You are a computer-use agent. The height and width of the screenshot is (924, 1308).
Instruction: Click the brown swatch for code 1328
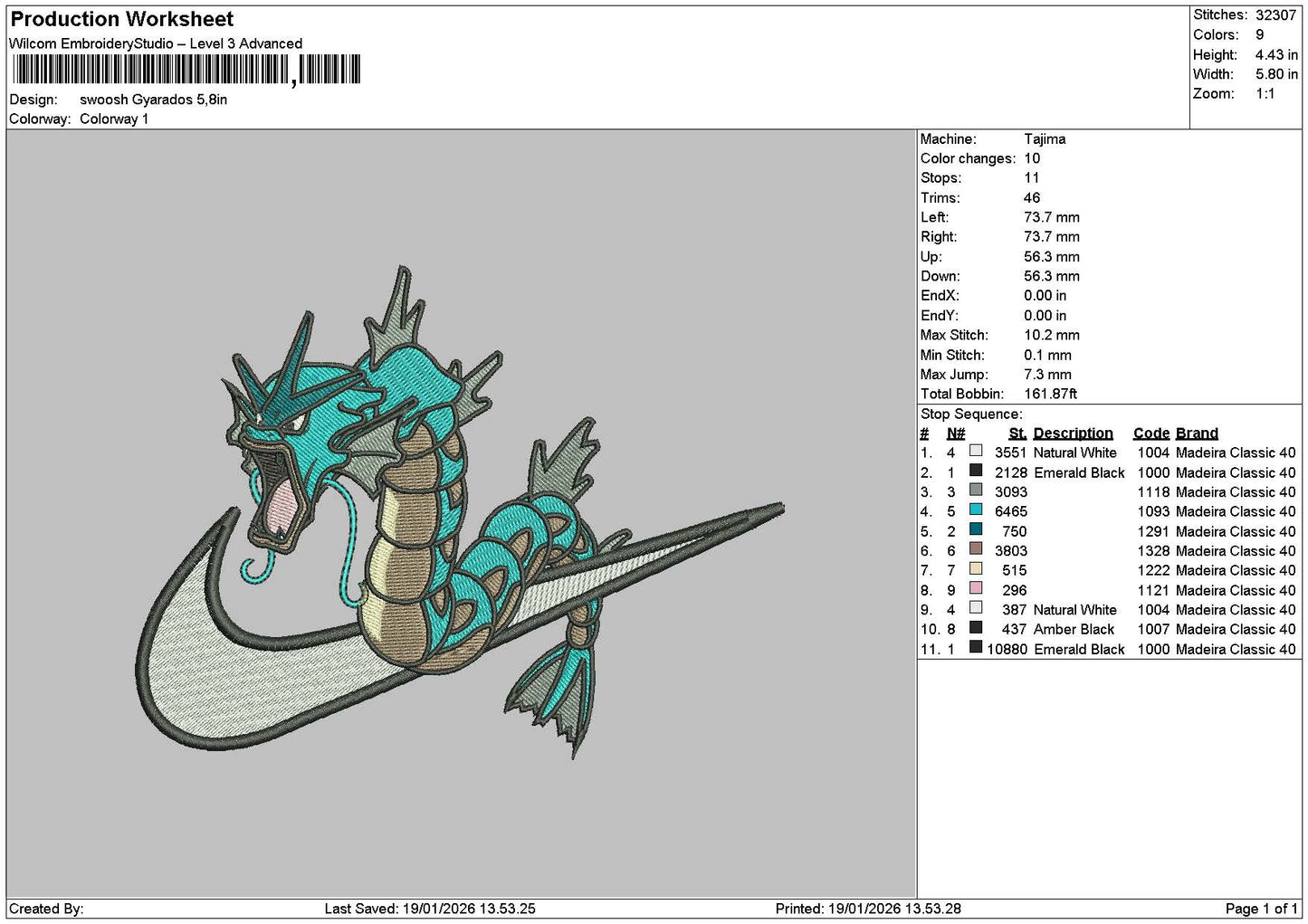click(x=976, y=549)
